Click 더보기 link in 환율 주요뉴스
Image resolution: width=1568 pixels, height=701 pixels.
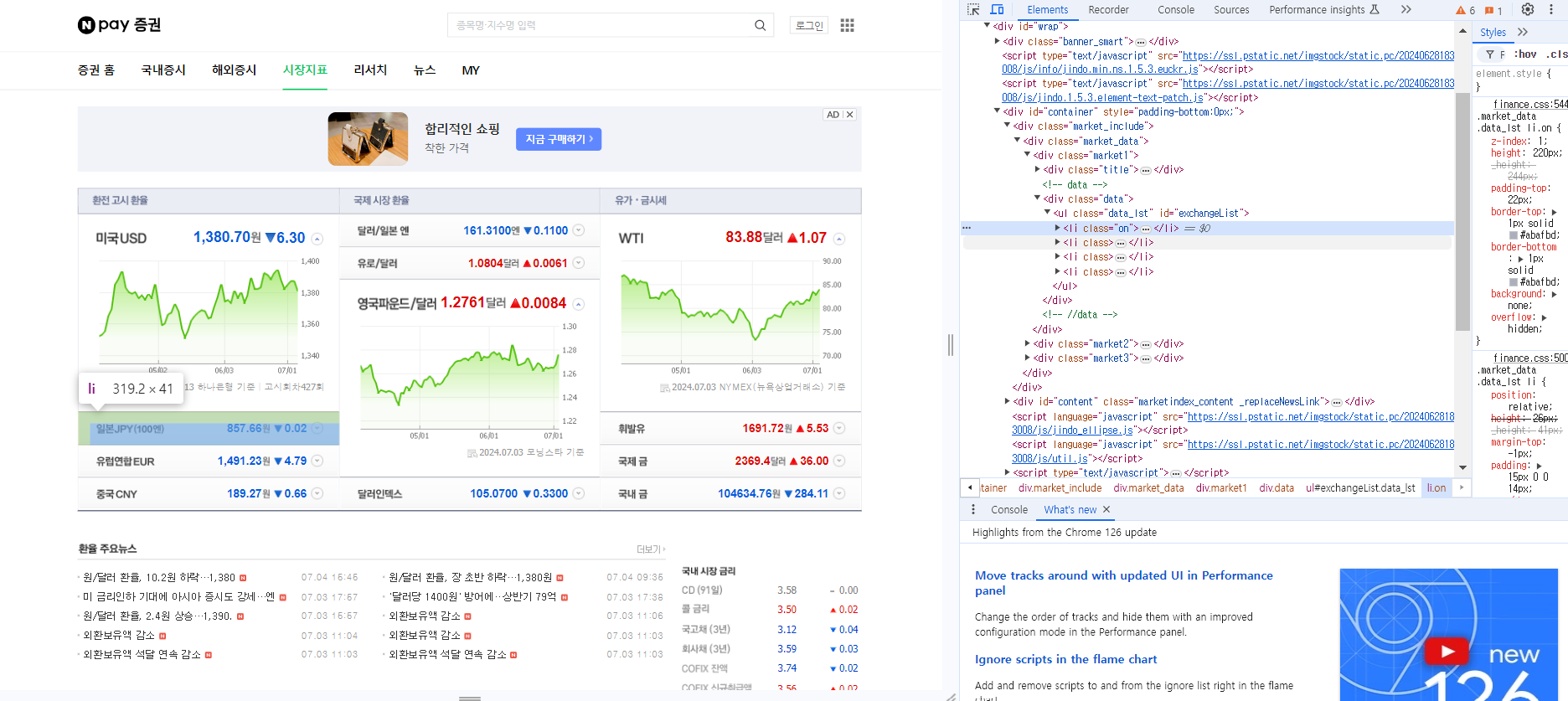click(x=651, y=549)
